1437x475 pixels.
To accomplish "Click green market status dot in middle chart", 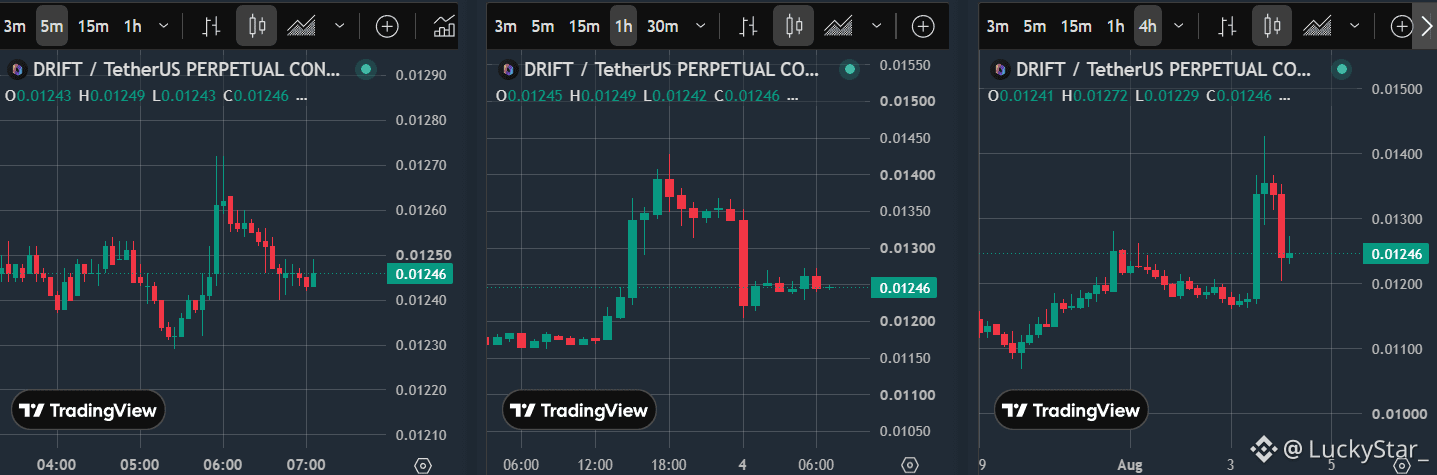I will pos(850,69).
